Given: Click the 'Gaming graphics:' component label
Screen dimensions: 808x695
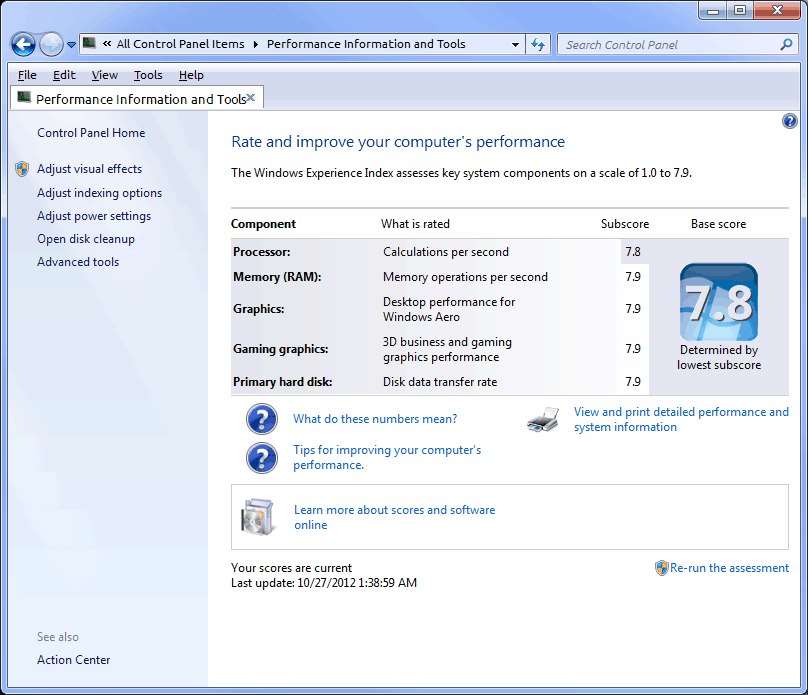Looking at the screenshot, I should 281,349.
